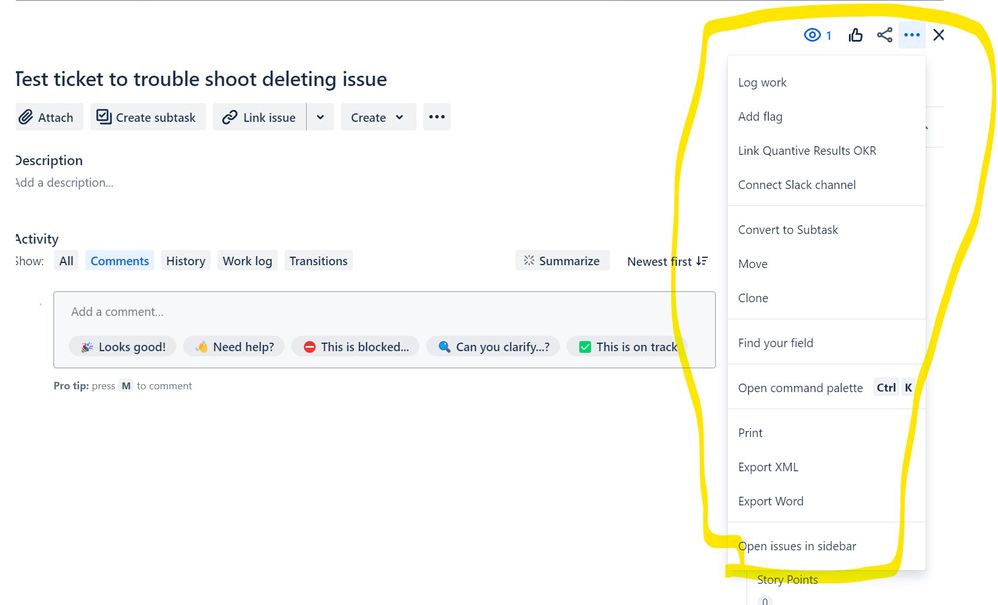
Task: Choose Export XML from the menu
Action: (768, 467)
